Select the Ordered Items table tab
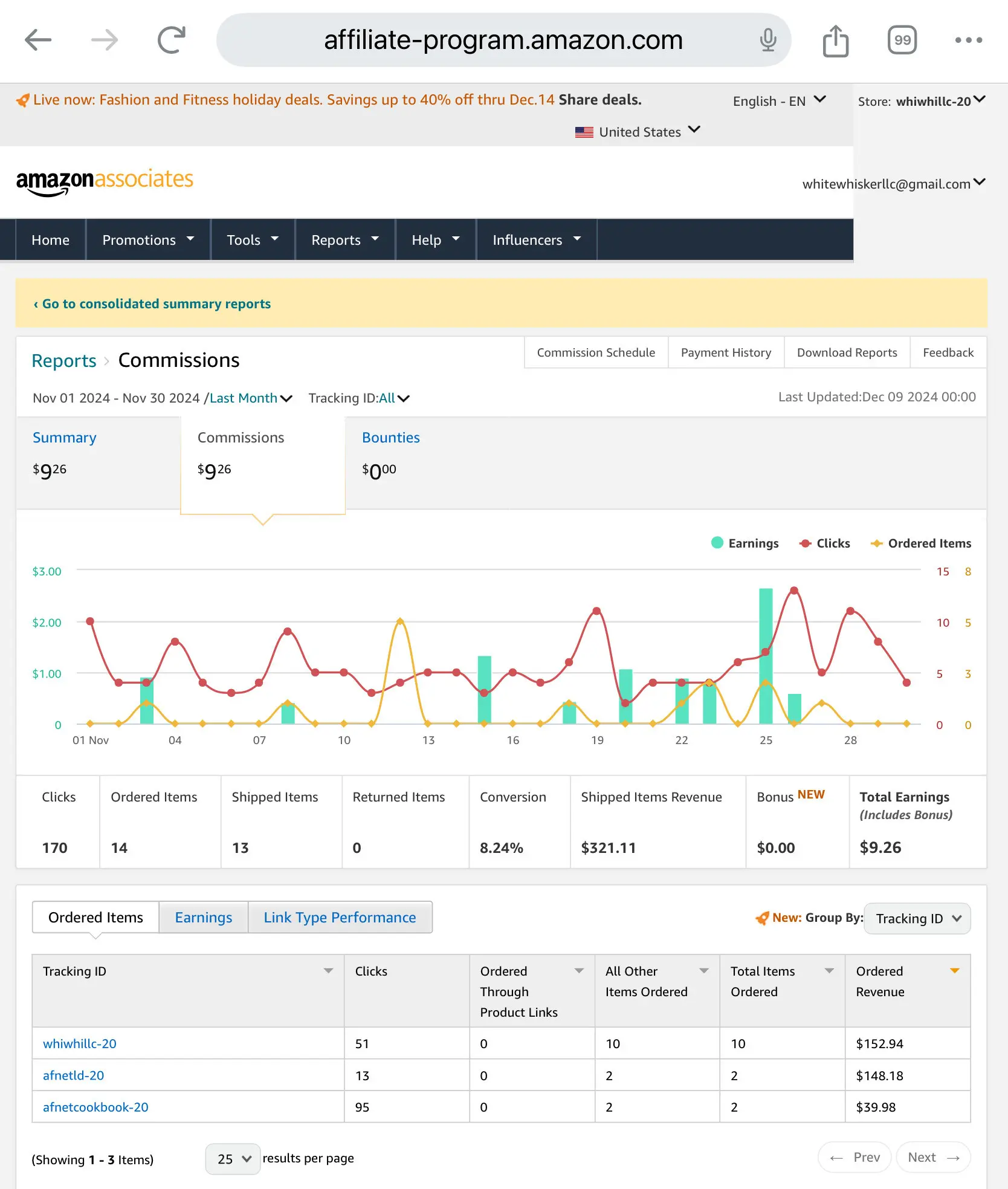Screen dimensions: 1008x1189 pos(95,917)
